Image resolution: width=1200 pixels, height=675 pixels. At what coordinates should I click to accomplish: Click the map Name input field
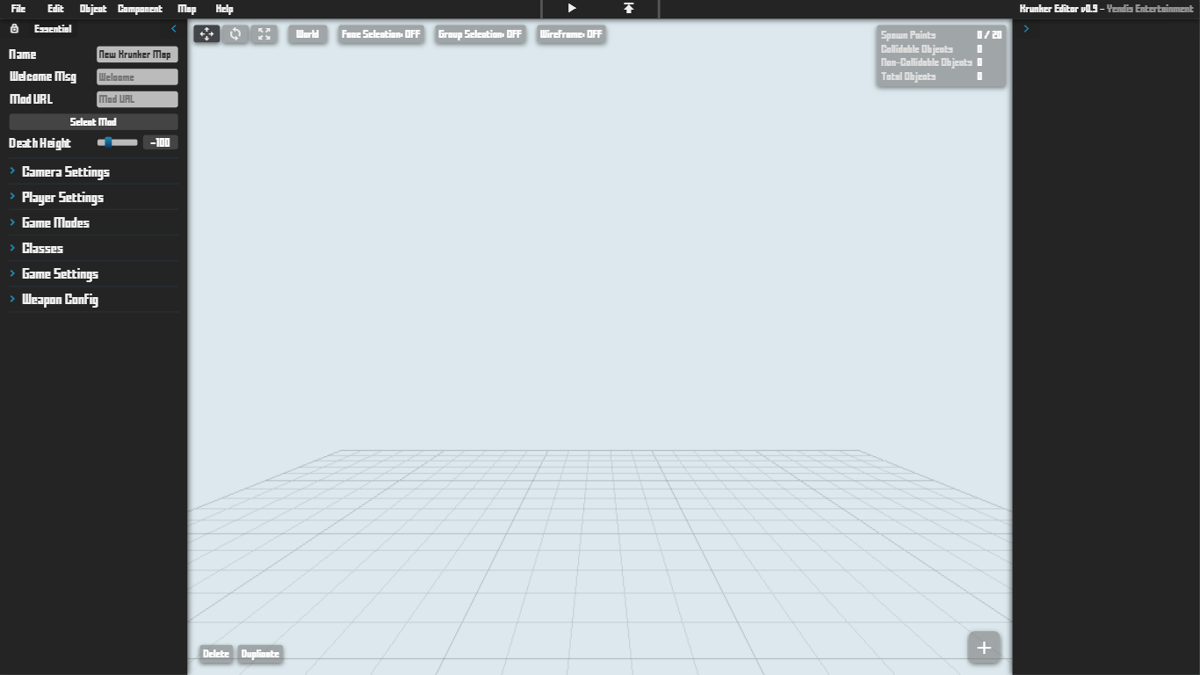[x=136, y=54]
